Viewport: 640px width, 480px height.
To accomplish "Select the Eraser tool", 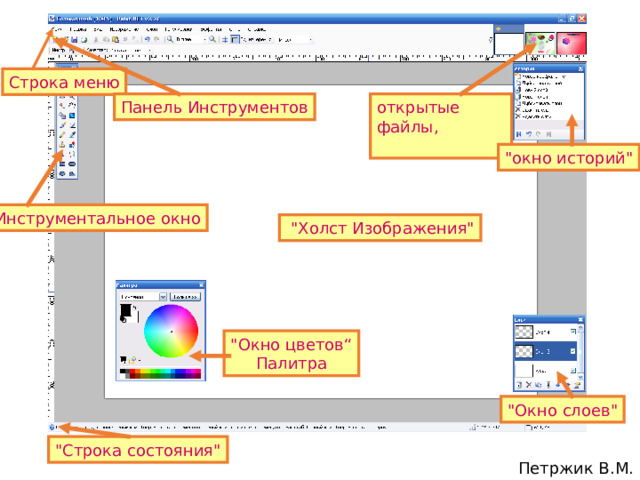I will (x=72, y=125).
